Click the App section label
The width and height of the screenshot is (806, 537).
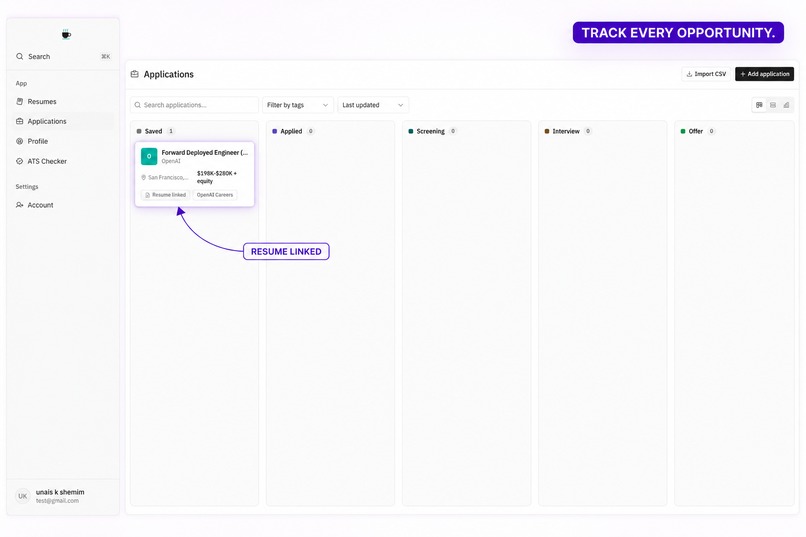[21, 83]
